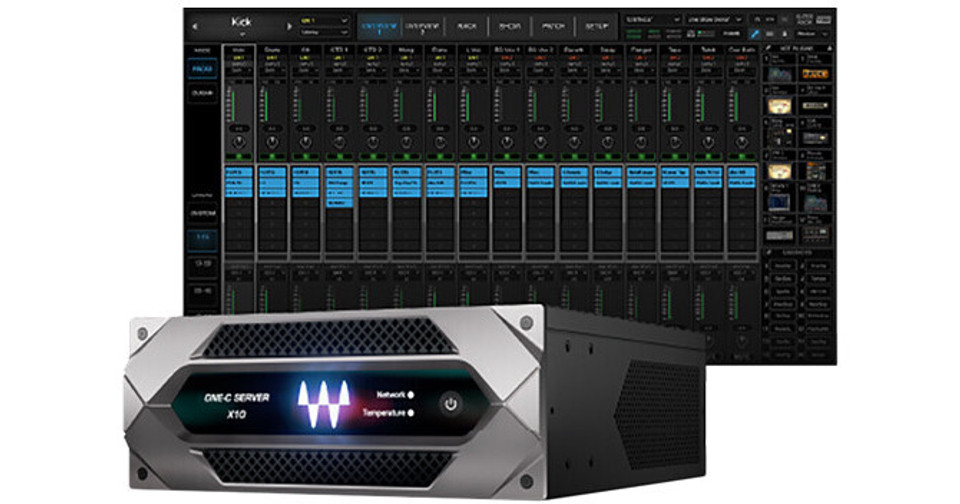Click the BG Vox 2 channel pan knob

click(540, 143)
